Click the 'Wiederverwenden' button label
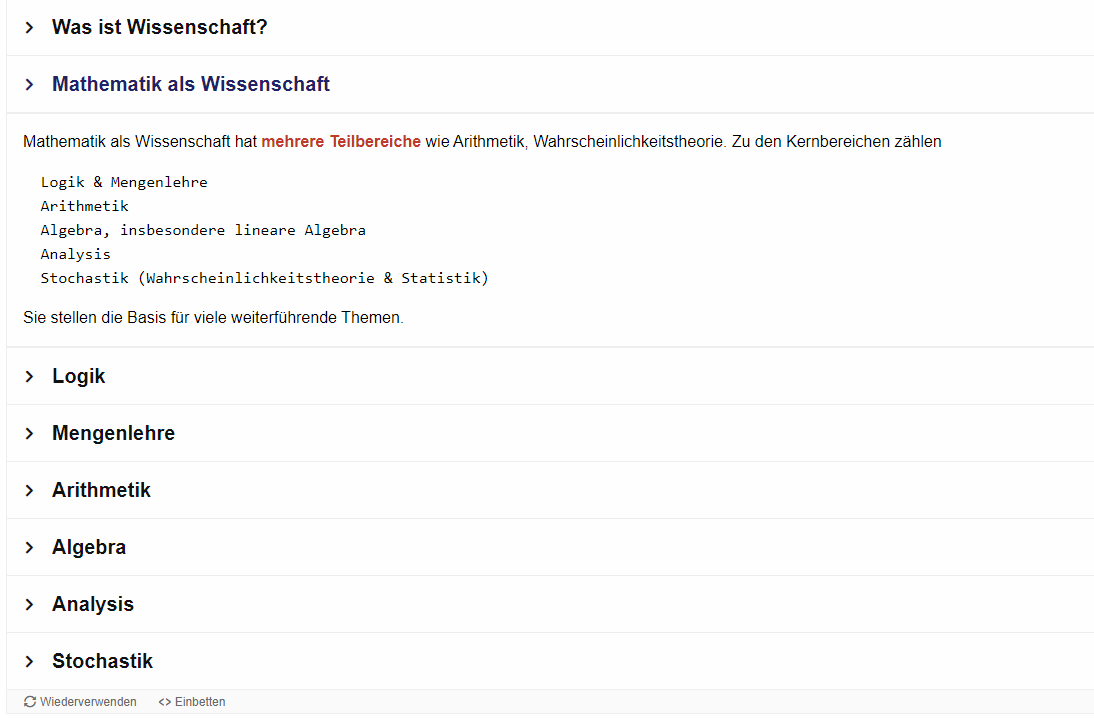The image size is (1094, 718). point(88,702)
